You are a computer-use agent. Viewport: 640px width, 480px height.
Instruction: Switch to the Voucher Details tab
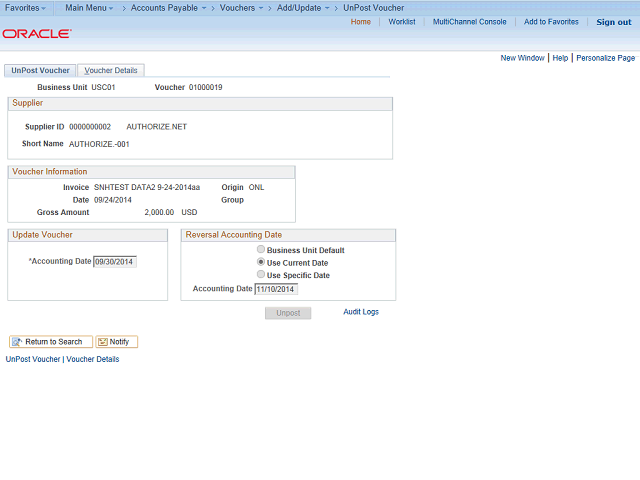click(111, 70)
